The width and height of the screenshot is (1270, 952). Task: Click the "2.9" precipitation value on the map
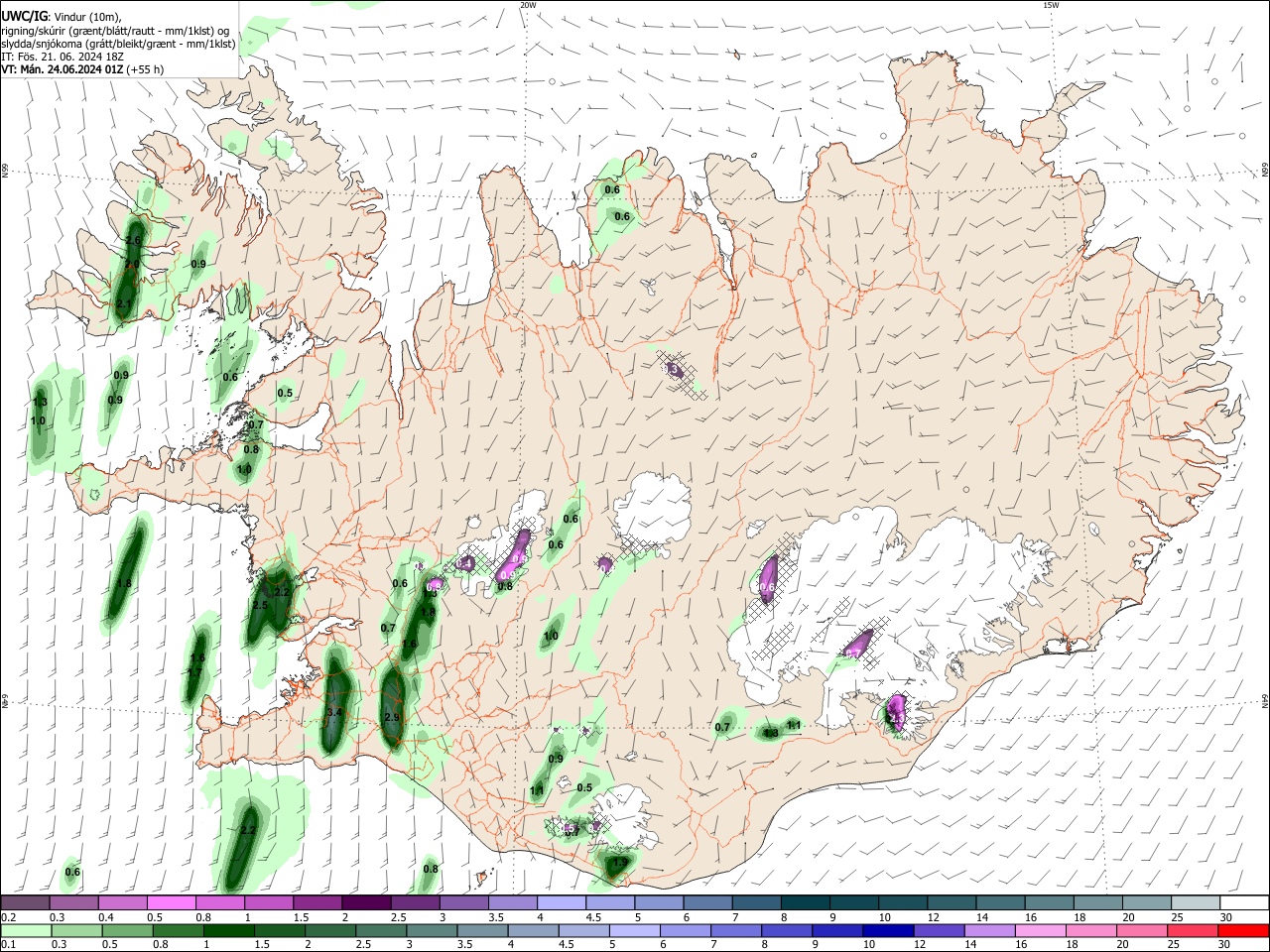pos(391,717)
